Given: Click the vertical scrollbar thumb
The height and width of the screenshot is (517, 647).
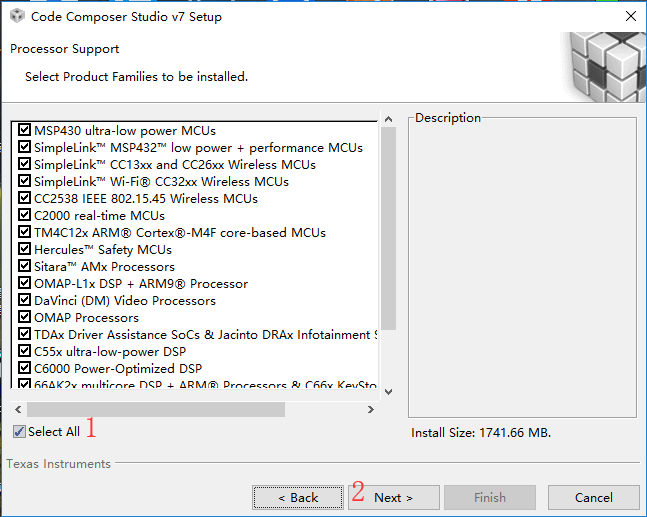Looking at the screenshot, I should coord(388,228).
